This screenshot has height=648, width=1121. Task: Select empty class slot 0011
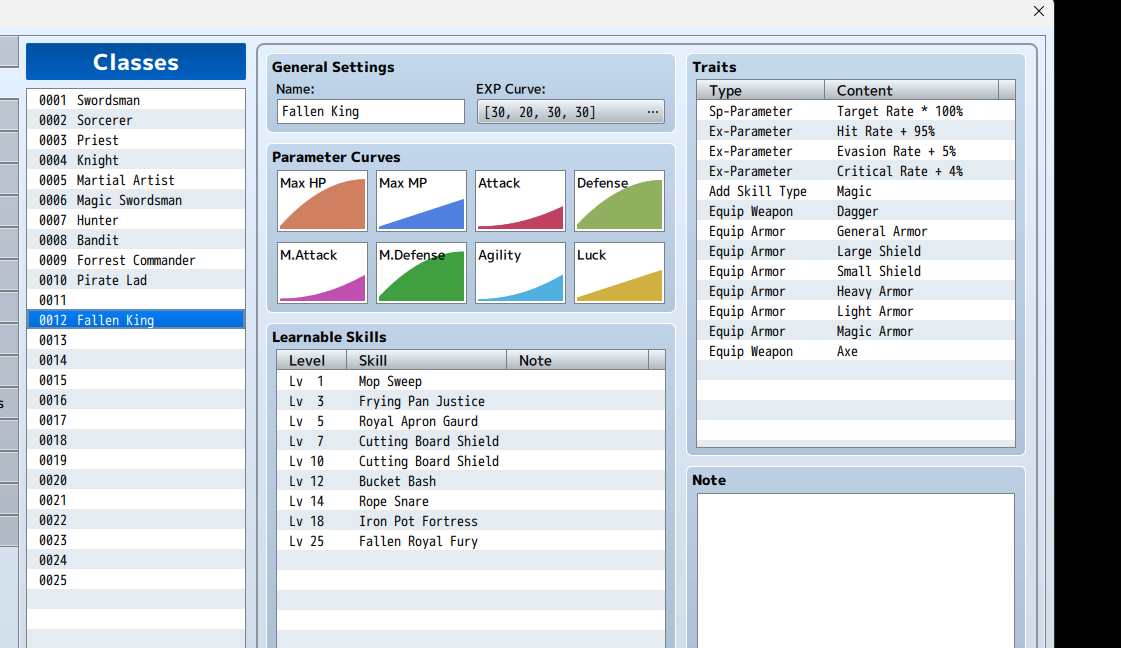pyautogui.click(x=136, y=300)
